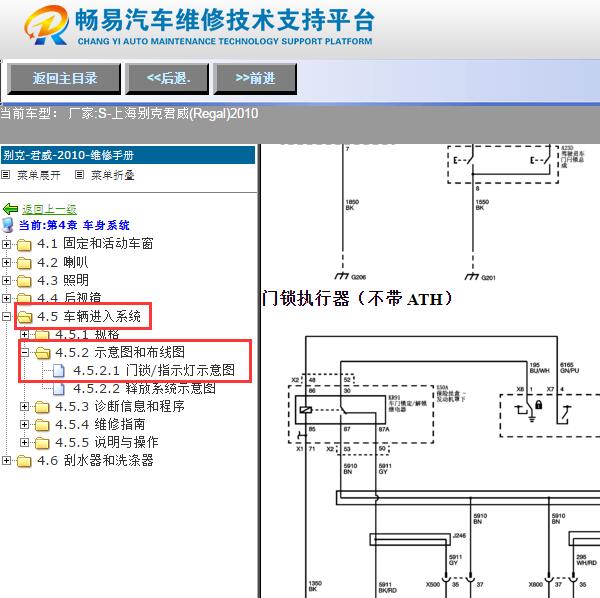Image resolution: width=600 pixels, height=598 pixels.
Task: Open the 4.5.2.2 释放系统示意图 page
Action: coord(144,388)
